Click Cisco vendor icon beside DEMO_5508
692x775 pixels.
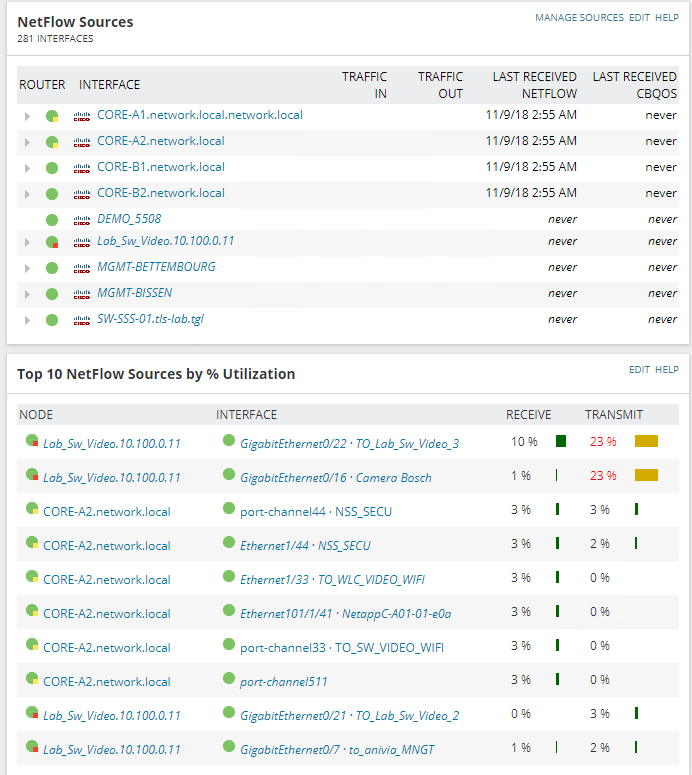pos(82,221)
